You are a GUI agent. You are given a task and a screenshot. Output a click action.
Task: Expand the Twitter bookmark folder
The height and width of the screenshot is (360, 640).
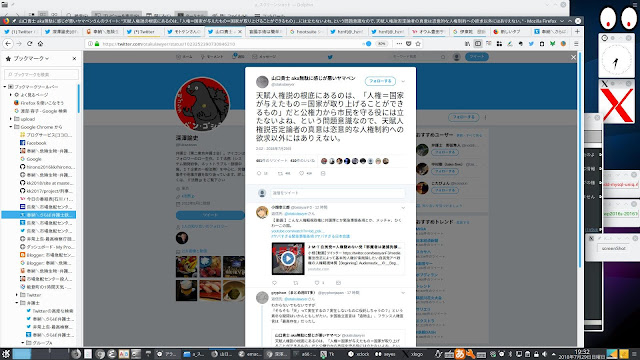[17, 295]
